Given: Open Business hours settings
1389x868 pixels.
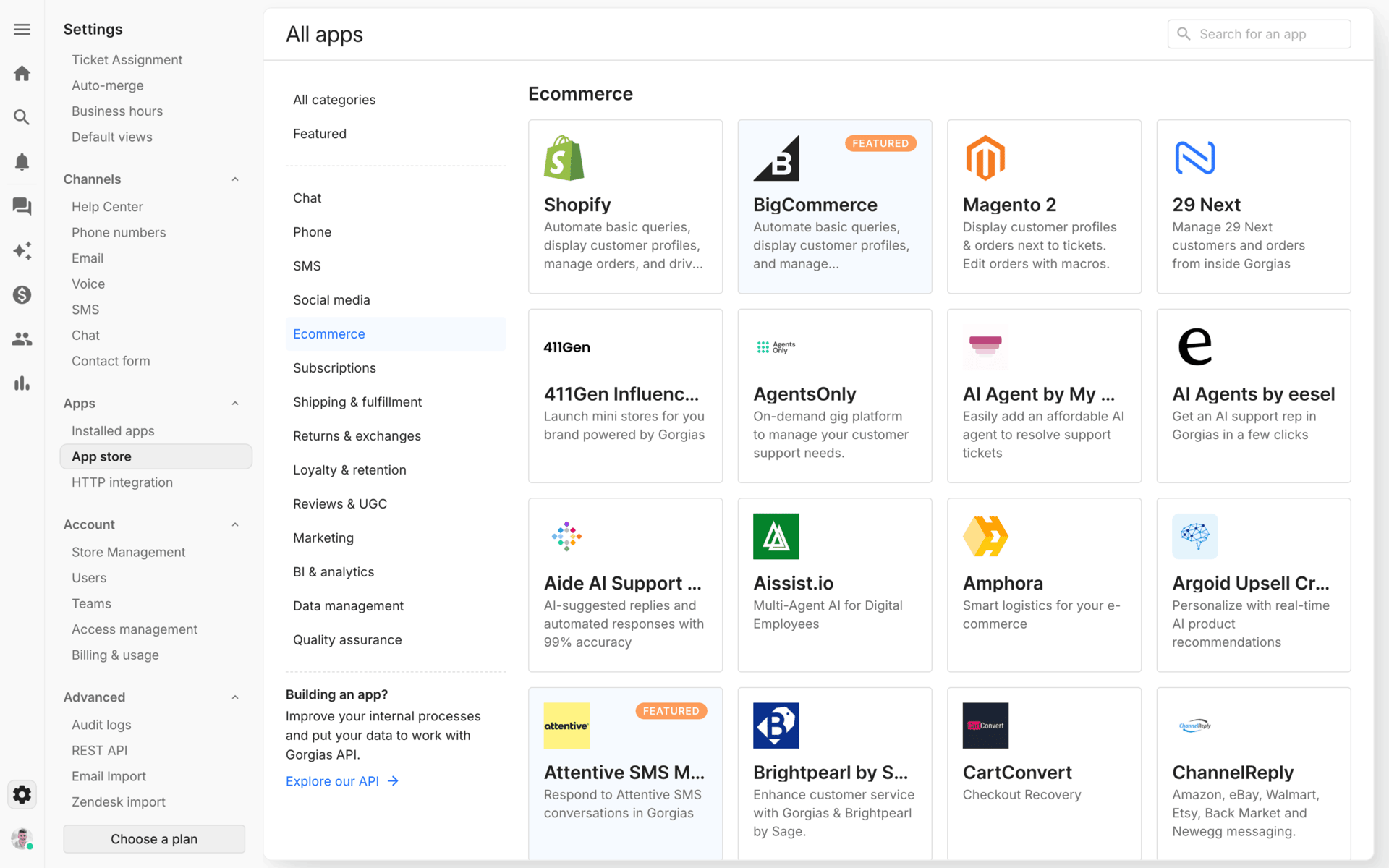Looking at the screenshot, I should click(x=156, y=111).
